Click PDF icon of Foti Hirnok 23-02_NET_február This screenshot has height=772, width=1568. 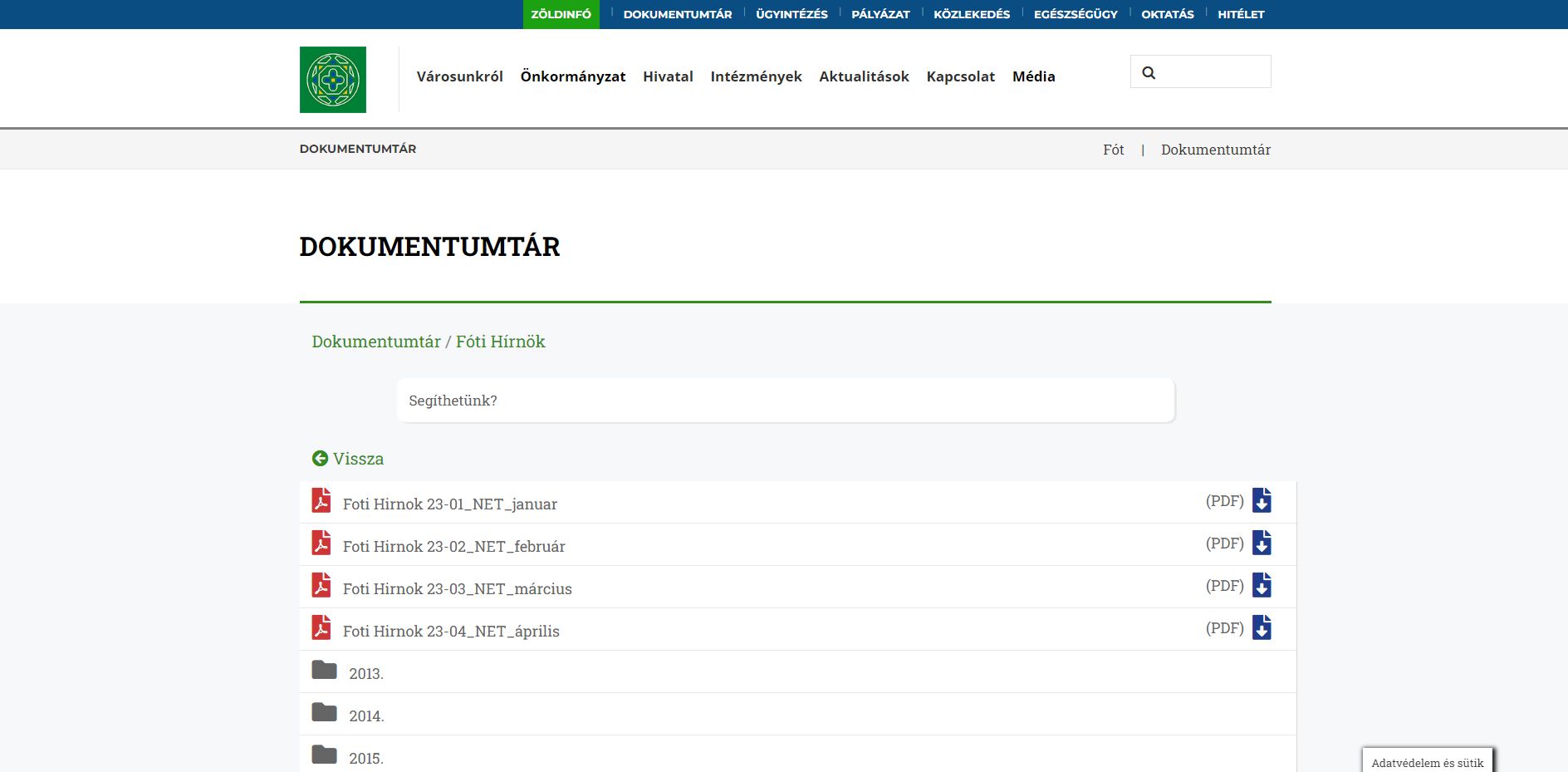(x=321, y=543)
